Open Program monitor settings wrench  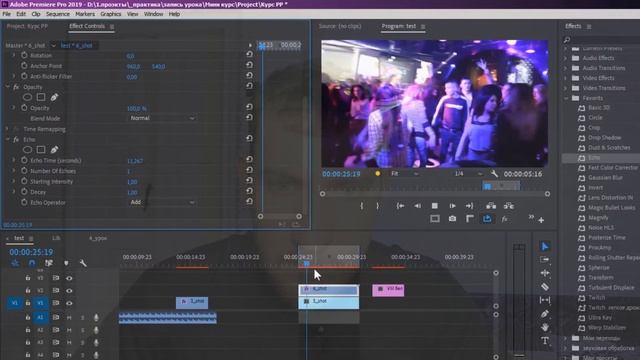[x=494, y=174]
